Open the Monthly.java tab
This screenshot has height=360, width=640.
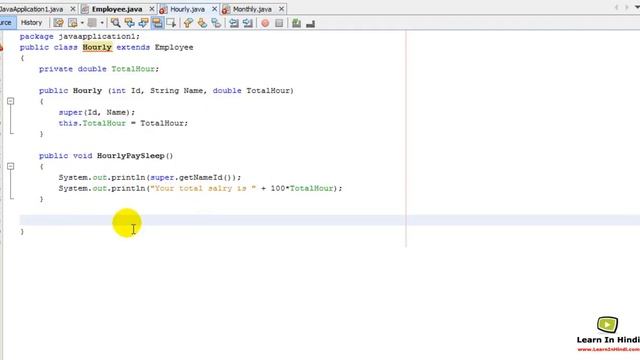click(252, 9)
